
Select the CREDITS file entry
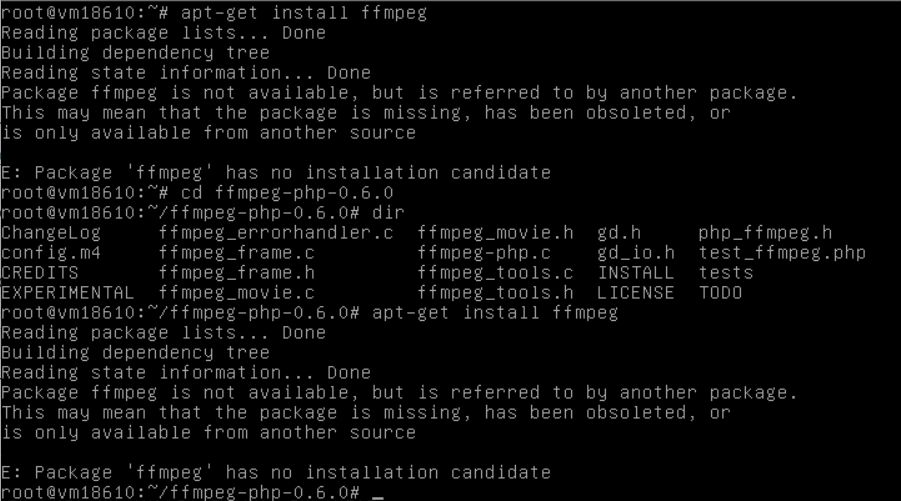tap(40, 272)
